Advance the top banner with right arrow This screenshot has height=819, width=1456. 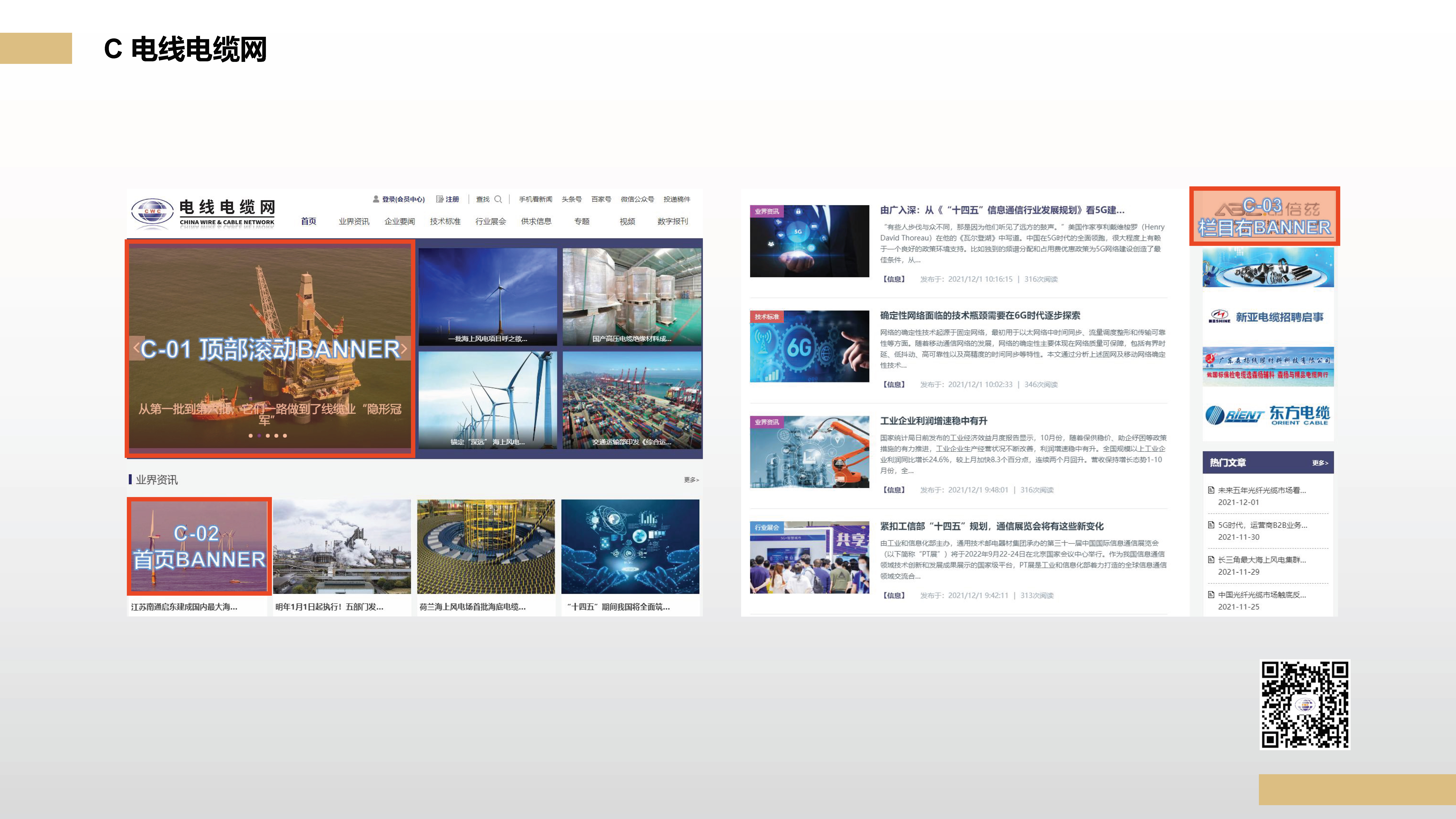403,348
